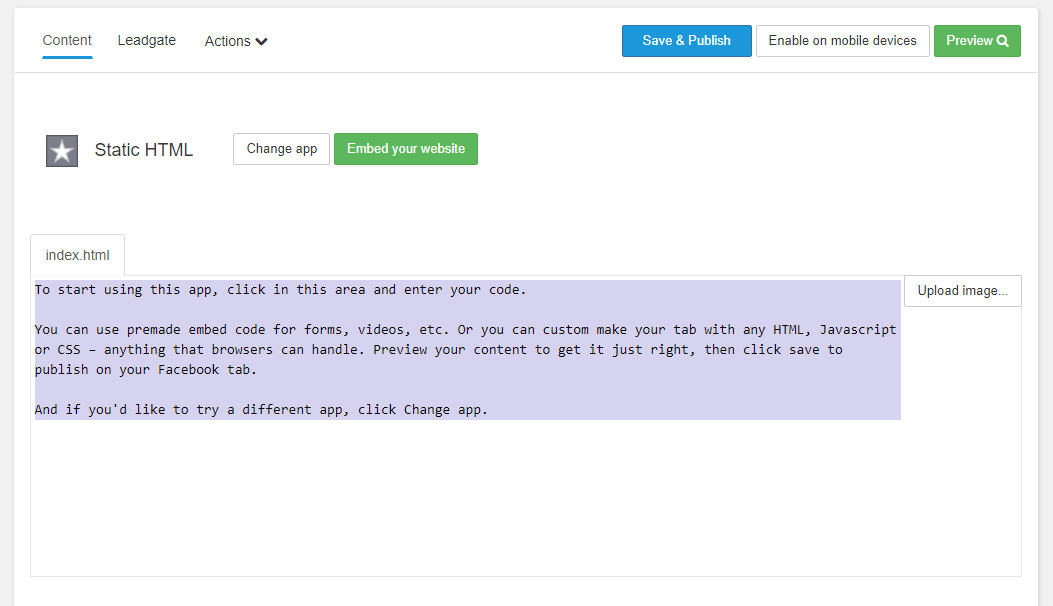Click the Static HTML title text
Image resolution: width=1053 pixels, height=606 pixels.
coord(144,150)
